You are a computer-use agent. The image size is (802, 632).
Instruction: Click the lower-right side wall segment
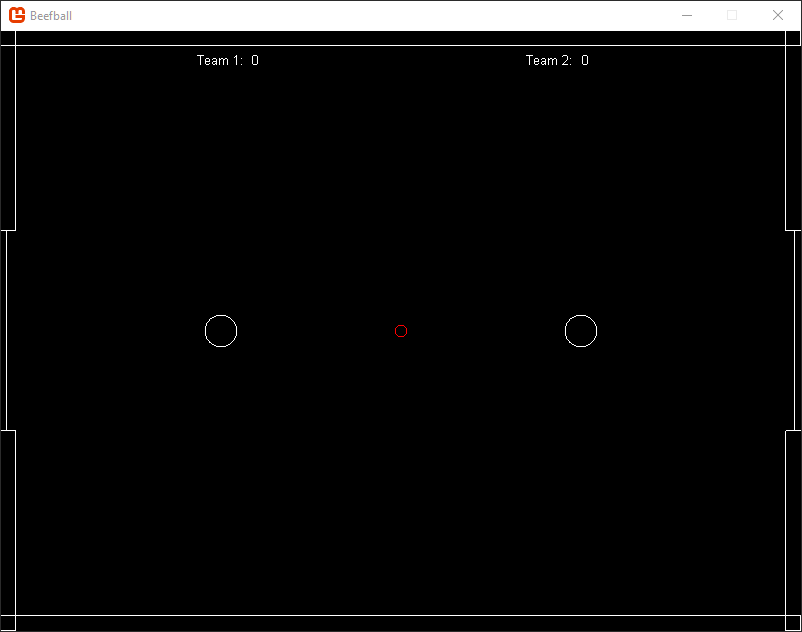coord(792,525)
